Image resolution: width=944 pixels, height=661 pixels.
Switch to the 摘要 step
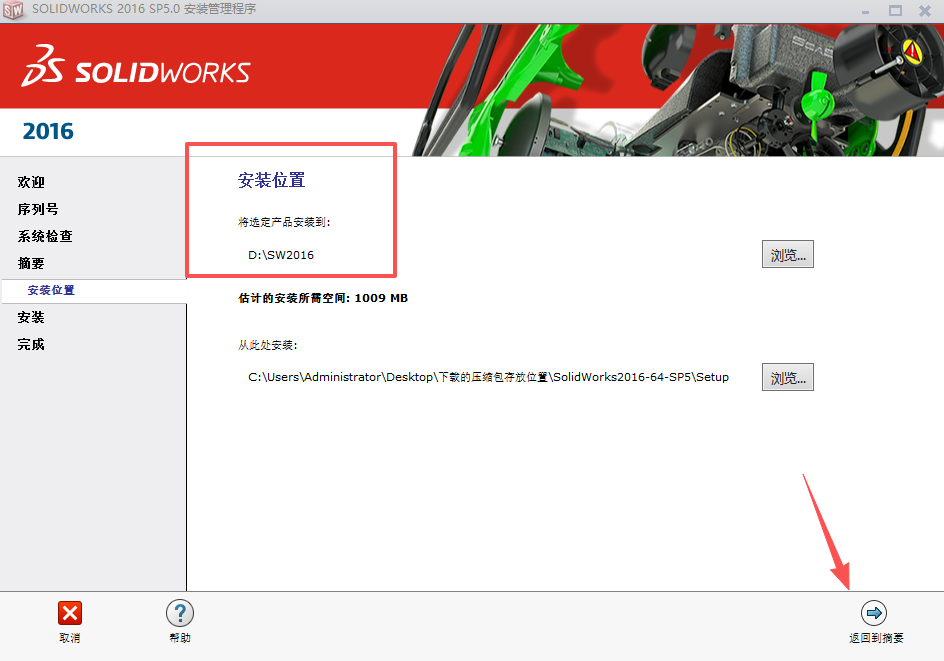click(31, 263)
